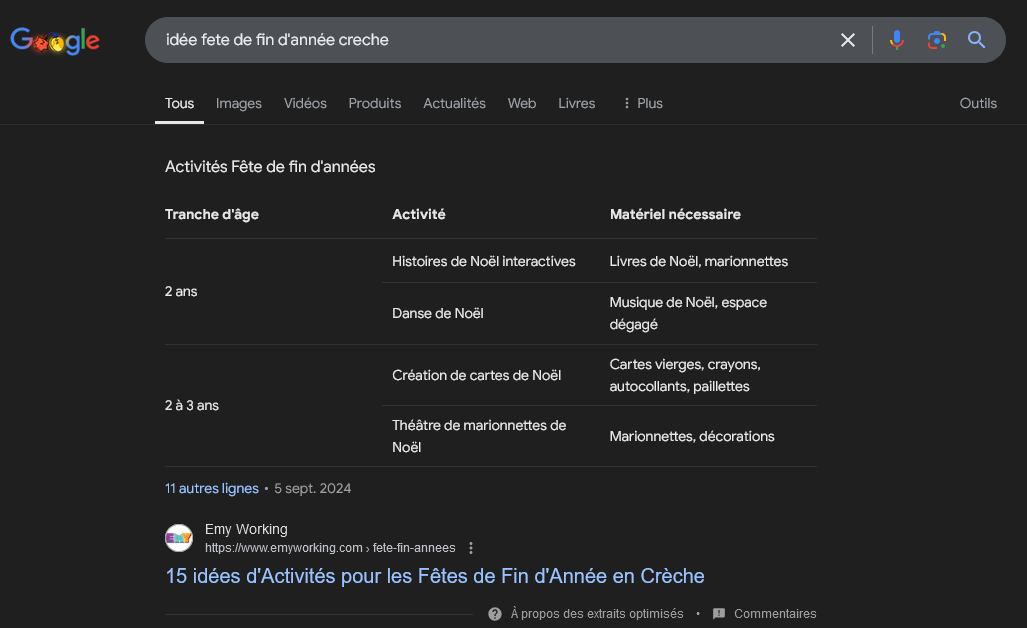The height and width of the screenshot is (628, 1027).
Task: Switch to the Images tab
Action: click(x=238, y=103)
